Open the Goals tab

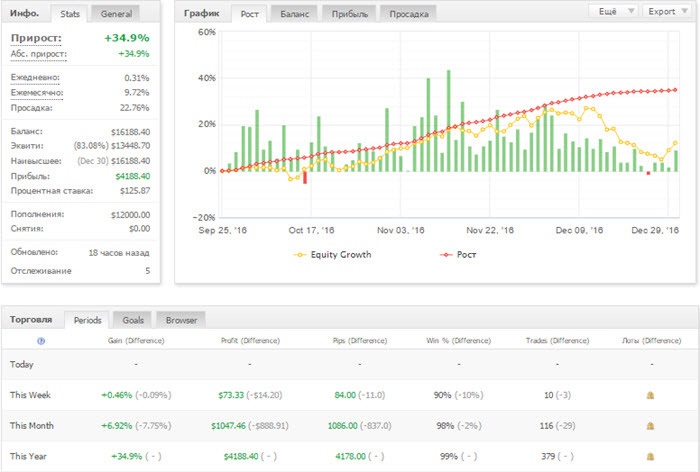(132, 319)
